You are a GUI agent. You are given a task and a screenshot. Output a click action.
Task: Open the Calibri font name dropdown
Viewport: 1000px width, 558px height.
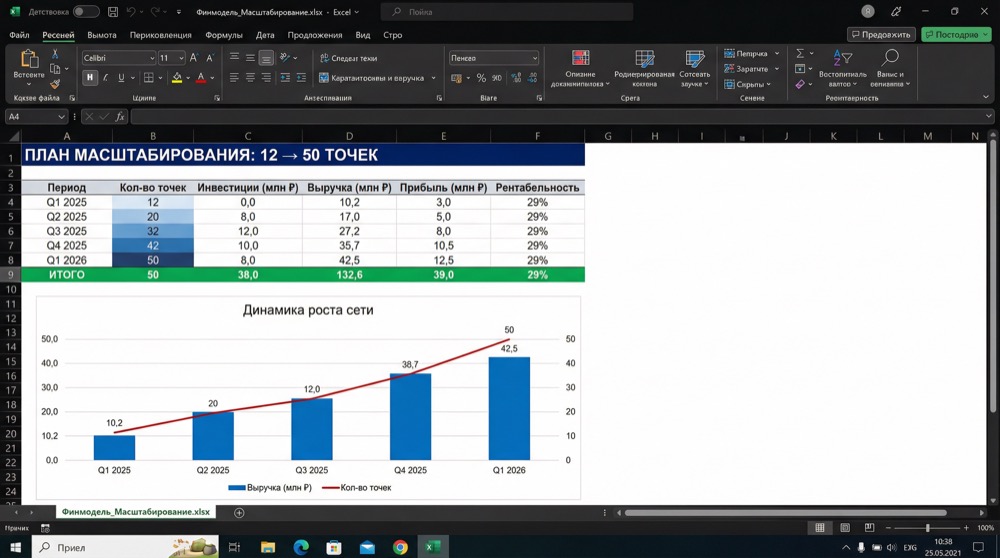click(117, 58)
